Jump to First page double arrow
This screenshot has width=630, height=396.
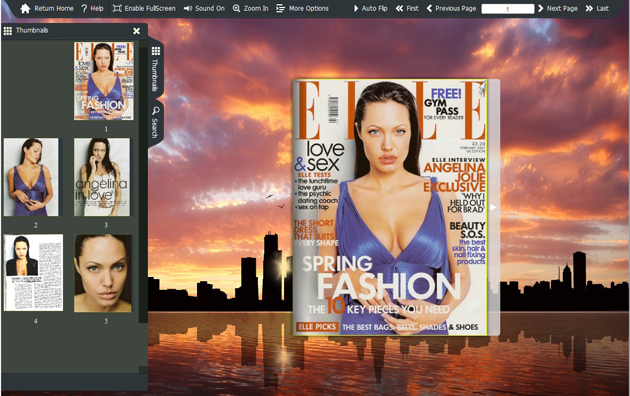coord(399,8)
